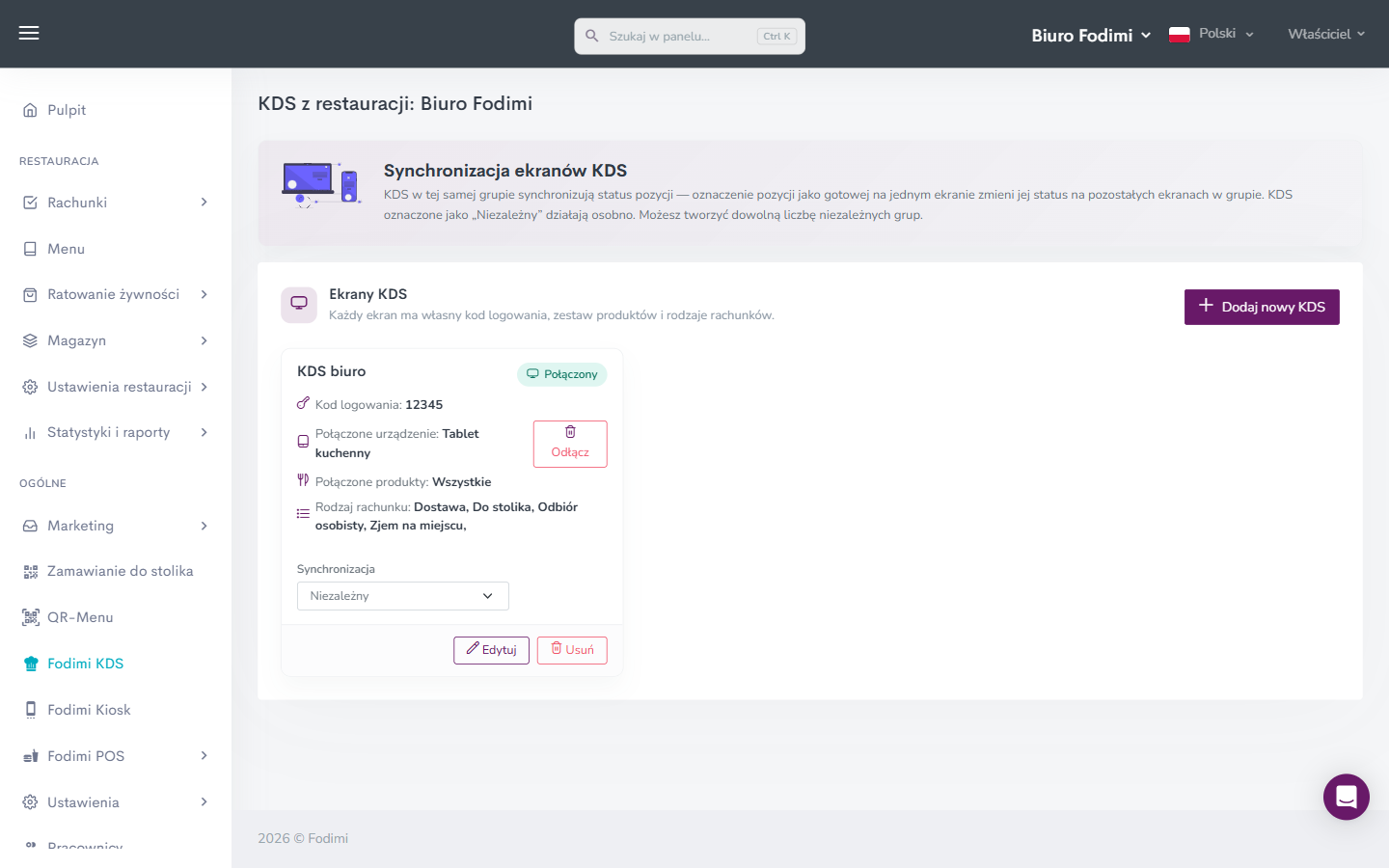
Task: Click the Ustawienia restauracji gear icon
Action: (x=30, y=387)
